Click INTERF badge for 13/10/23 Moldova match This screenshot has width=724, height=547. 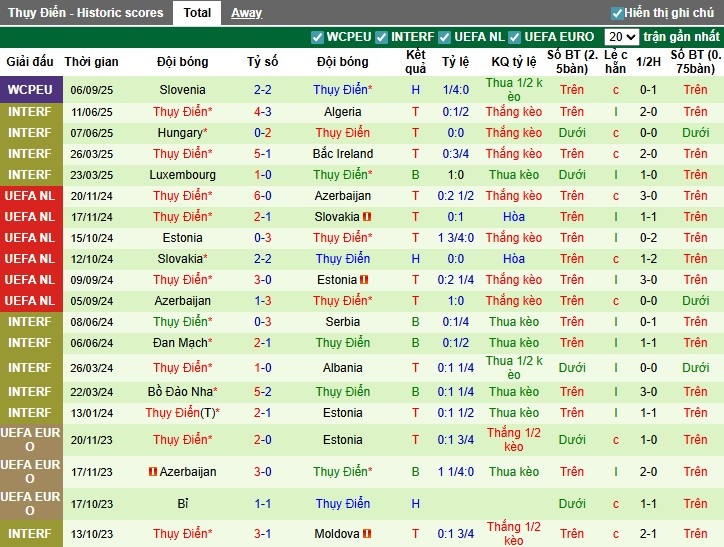29,534
